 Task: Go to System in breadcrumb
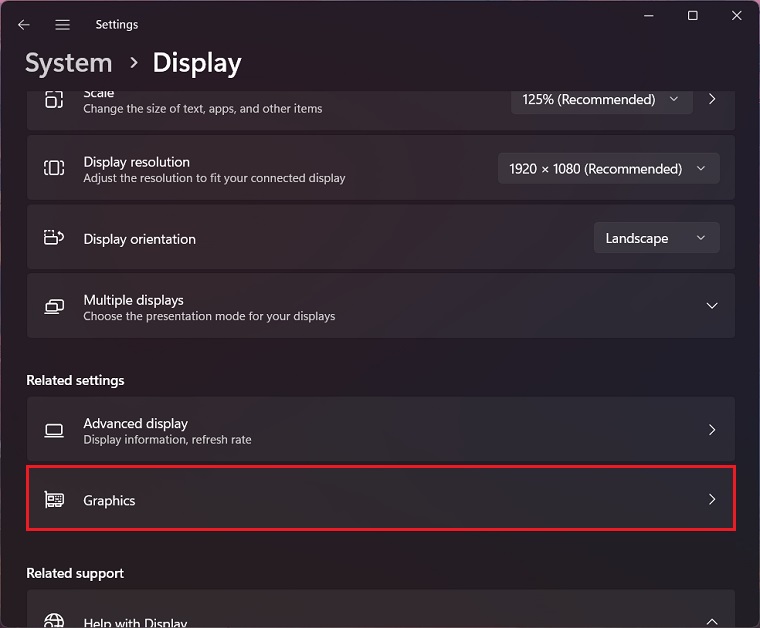pyautogui.click(x=68, y=63)
